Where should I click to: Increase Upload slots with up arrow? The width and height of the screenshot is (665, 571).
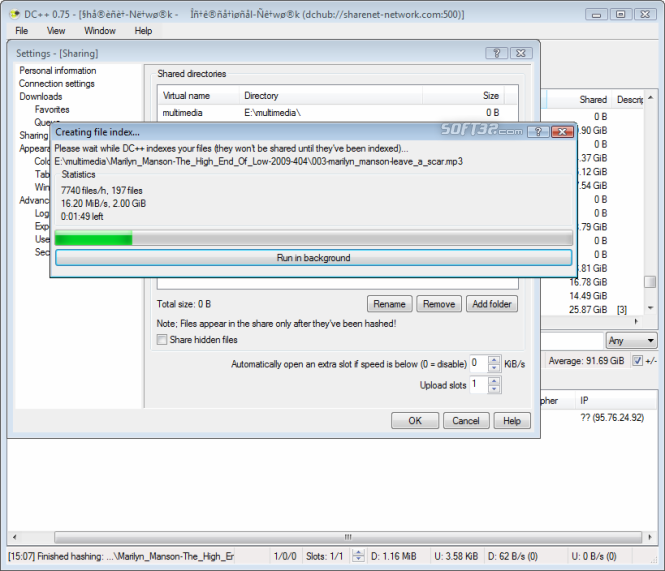494,381
